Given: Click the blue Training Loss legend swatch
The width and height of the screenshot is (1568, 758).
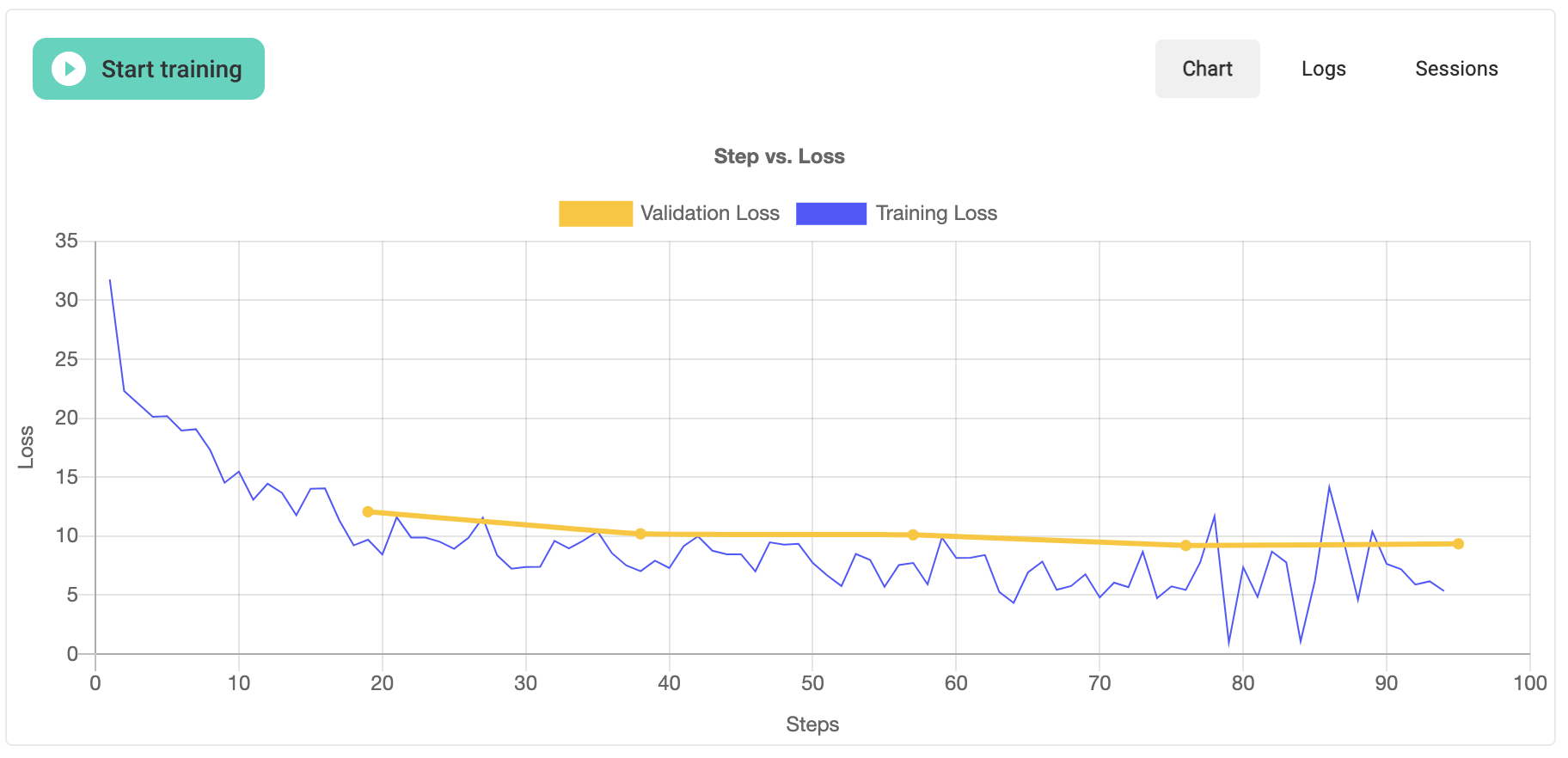Looking at the screenshot, I should [830, 214].
